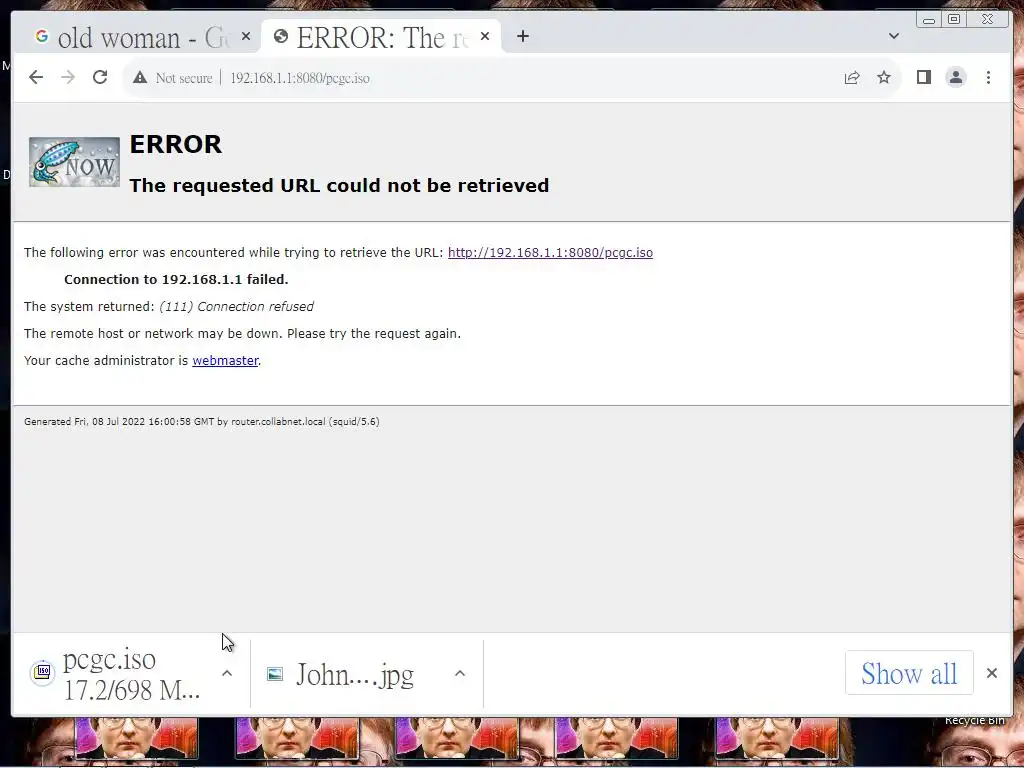The width and height of the screenshot is (1024, 768).
Task: Maximize the browser window
Action: tap(954, 20)
